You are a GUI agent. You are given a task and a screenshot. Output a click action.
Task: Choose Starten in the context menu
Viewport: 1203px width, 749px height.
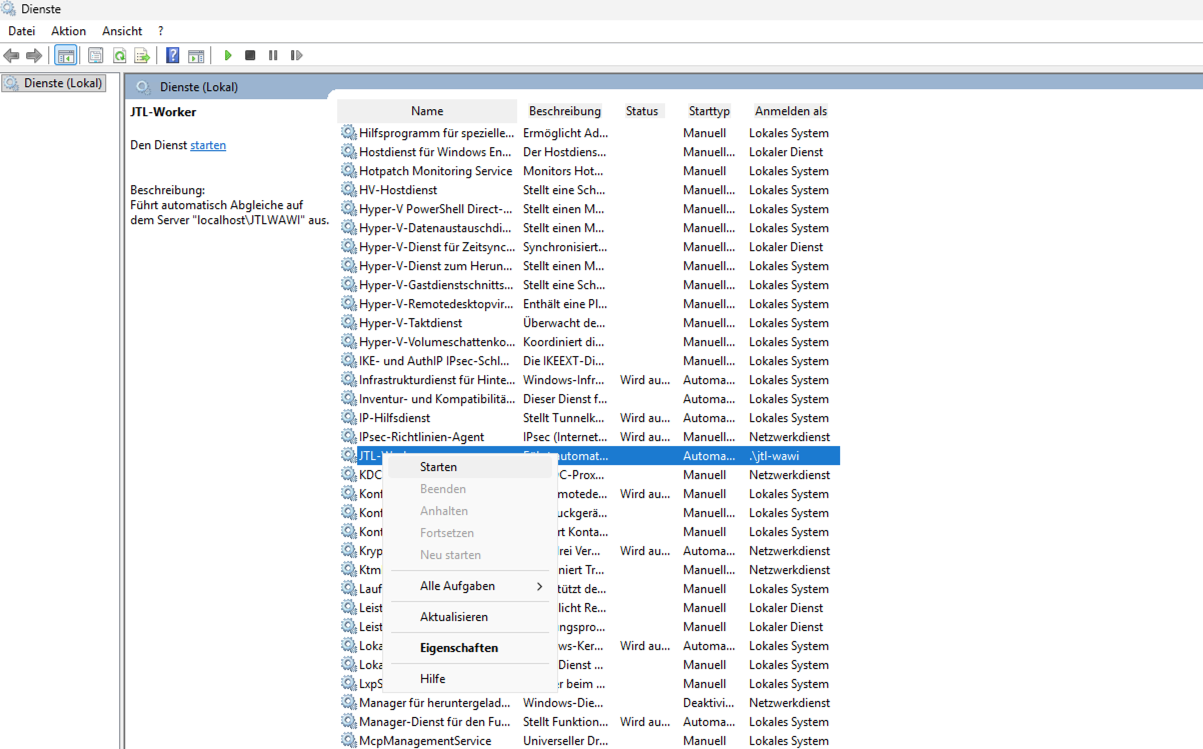coord(438,467)
